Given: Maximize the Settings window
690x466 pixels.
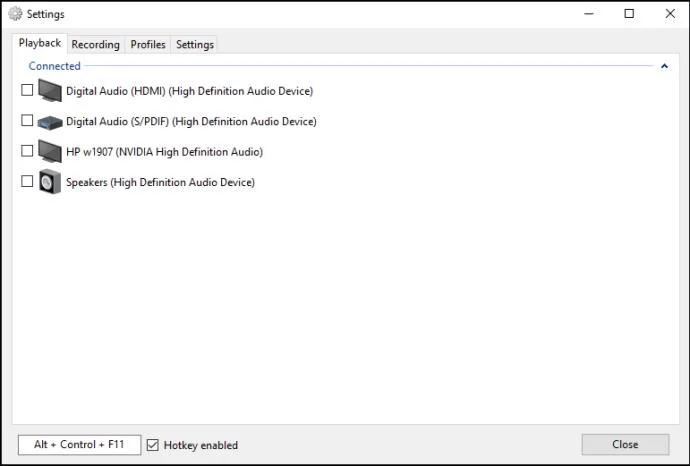Looking at the screenshot, I should tap(629, 14).
